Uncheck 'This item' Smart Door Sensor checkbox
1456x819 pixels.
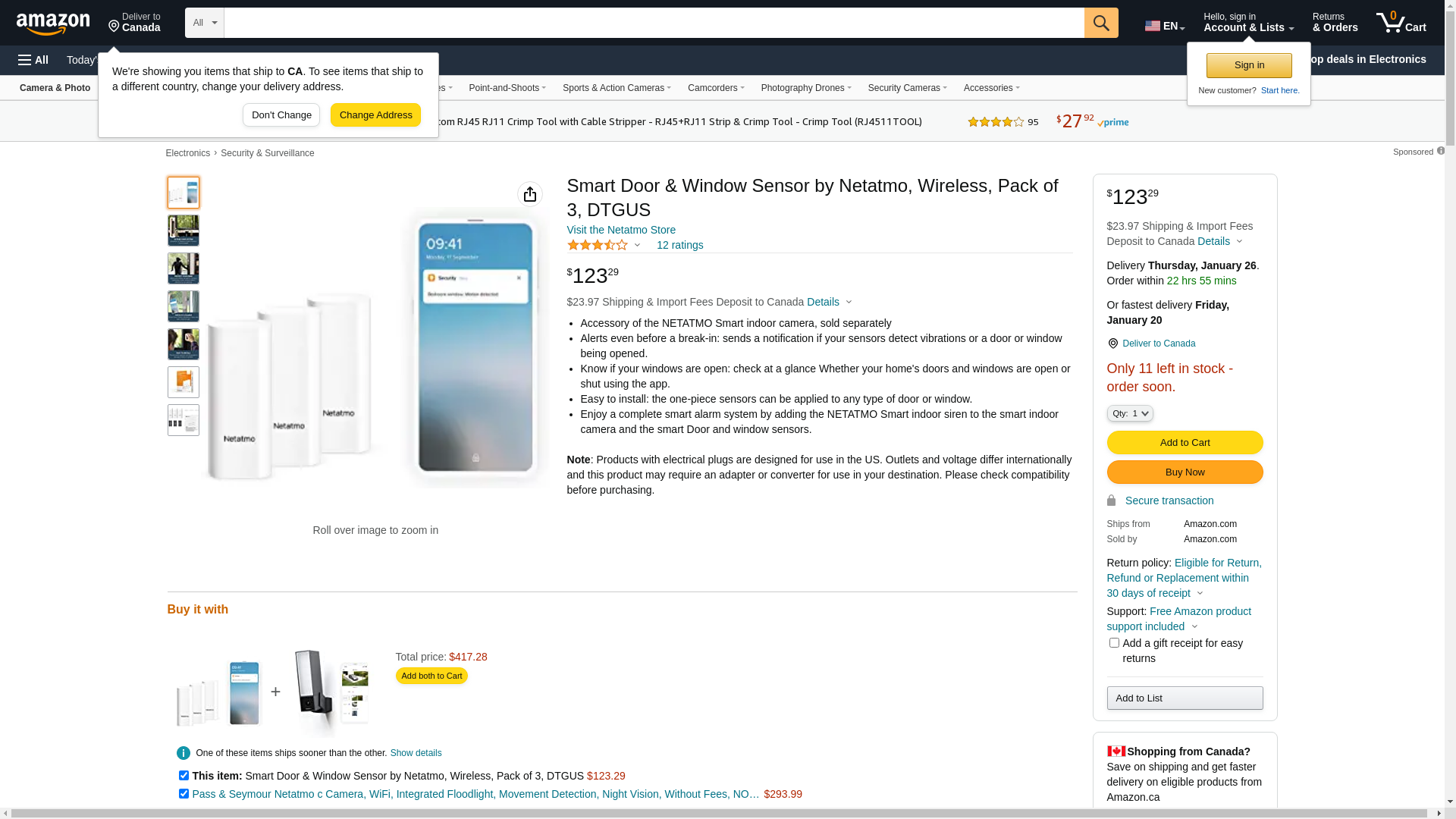pyautogui.click(x=184, y=776)
